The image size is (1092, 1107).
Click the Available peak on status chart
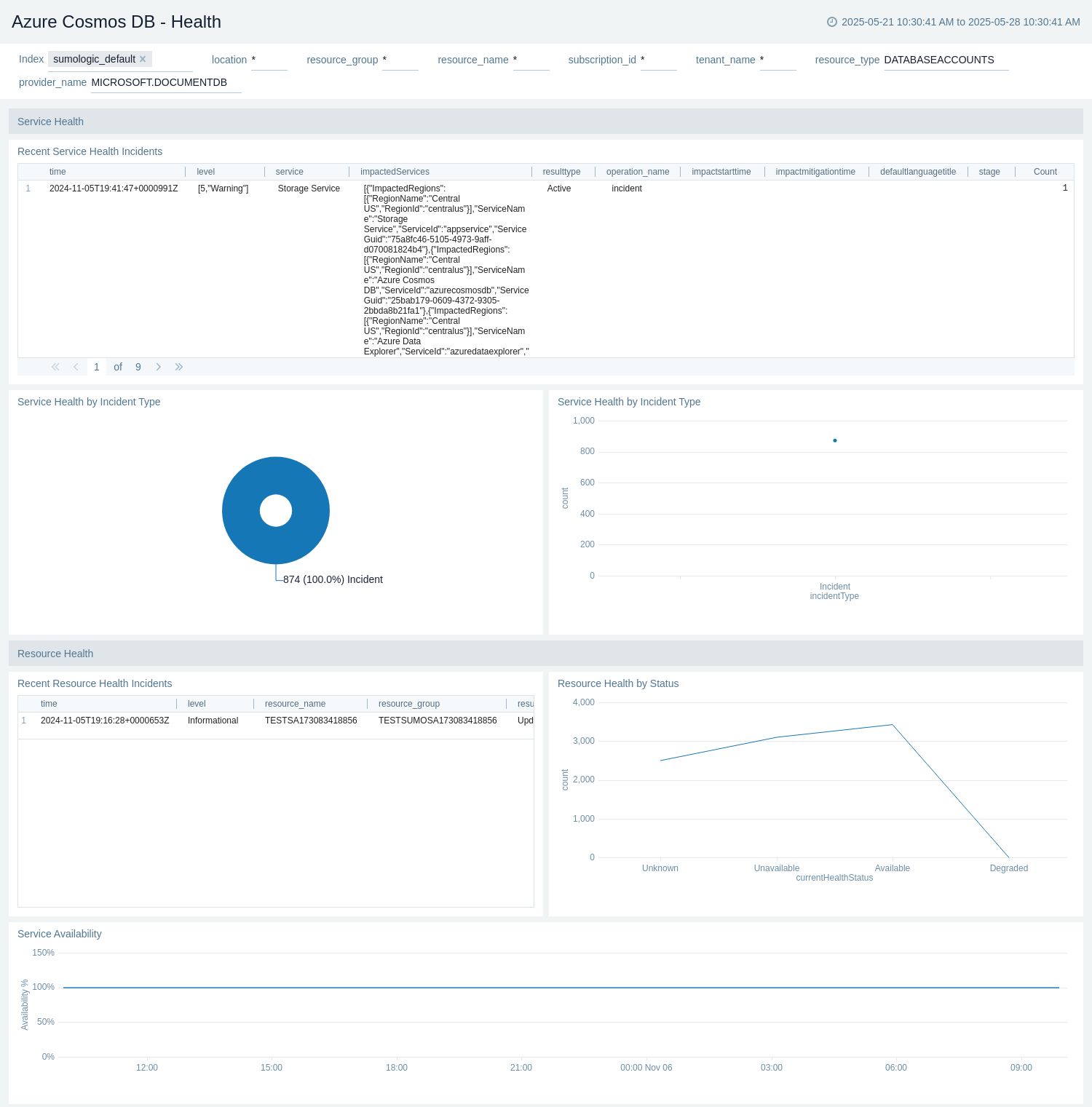893,725
